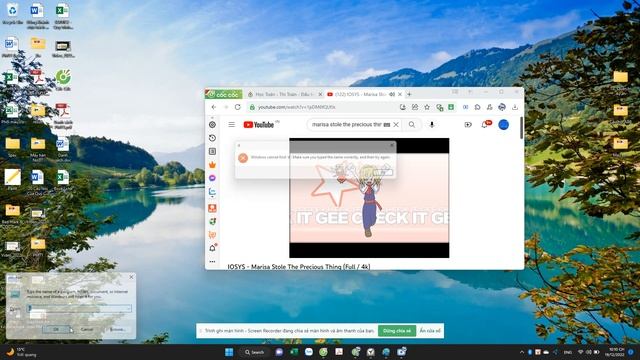Click Browse in the Run dialog
Viewport: 640px width, 360px height.
(117, 329)
